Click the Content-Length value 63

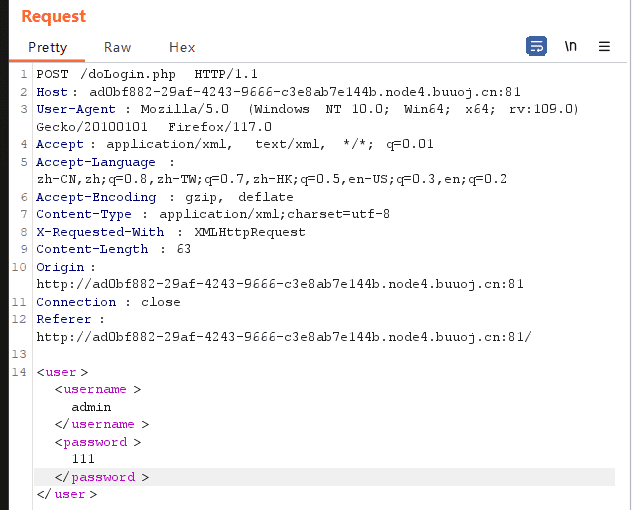(183, 249)
